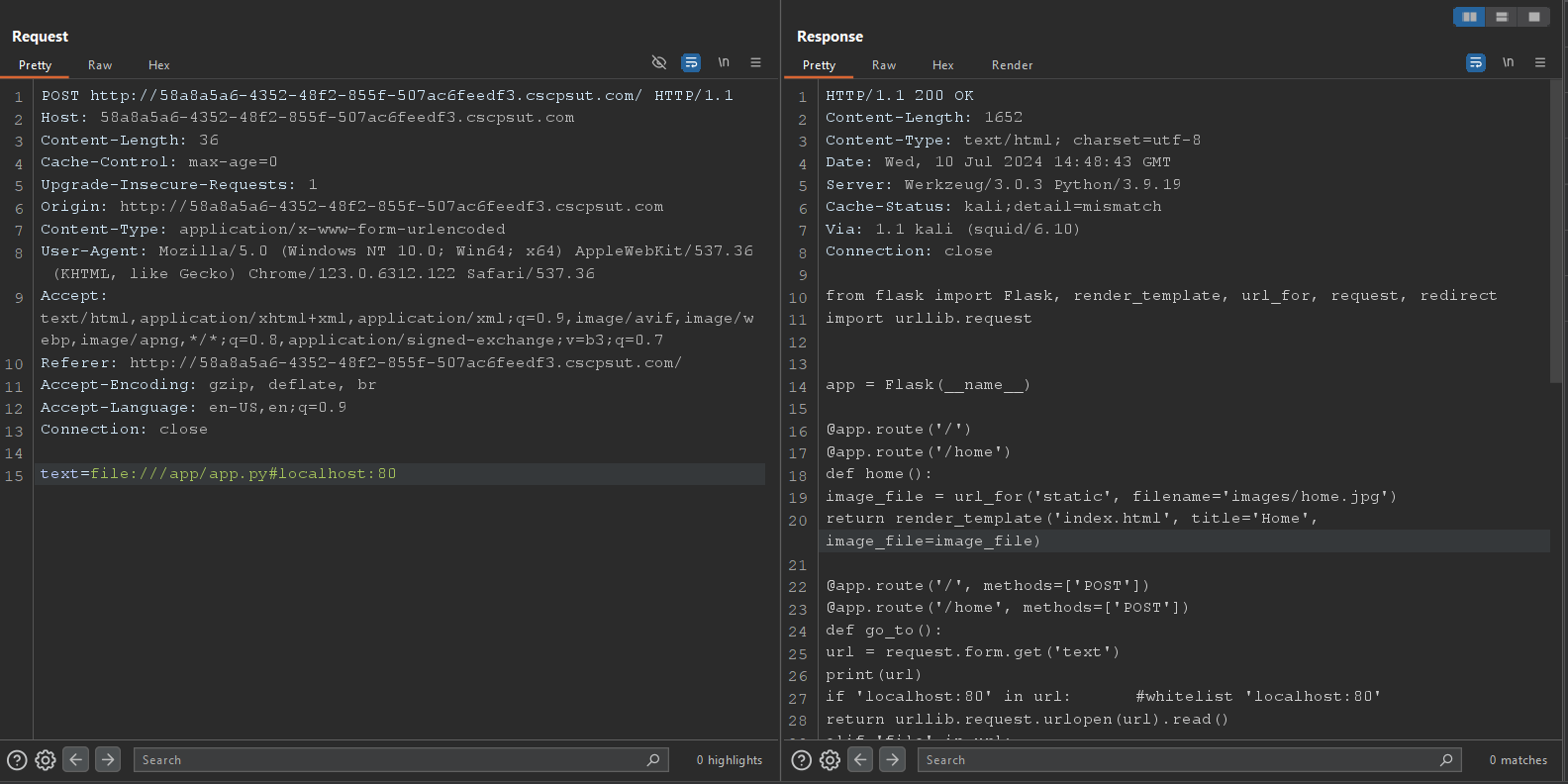The image size is (1568, 784).
Task: Click the Response vertical scrollbar
Action: tap(1555, 233)
